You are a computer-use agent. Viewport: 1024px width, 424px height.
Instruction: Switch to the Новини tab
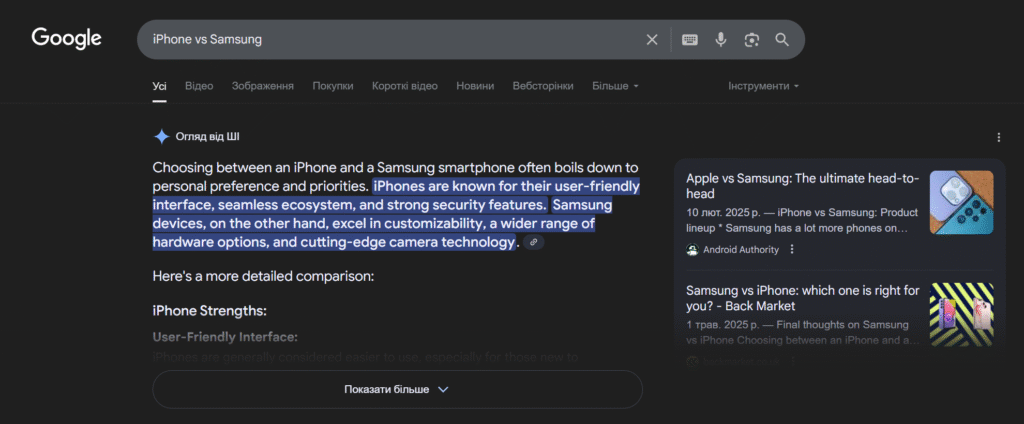coord(475,86)
